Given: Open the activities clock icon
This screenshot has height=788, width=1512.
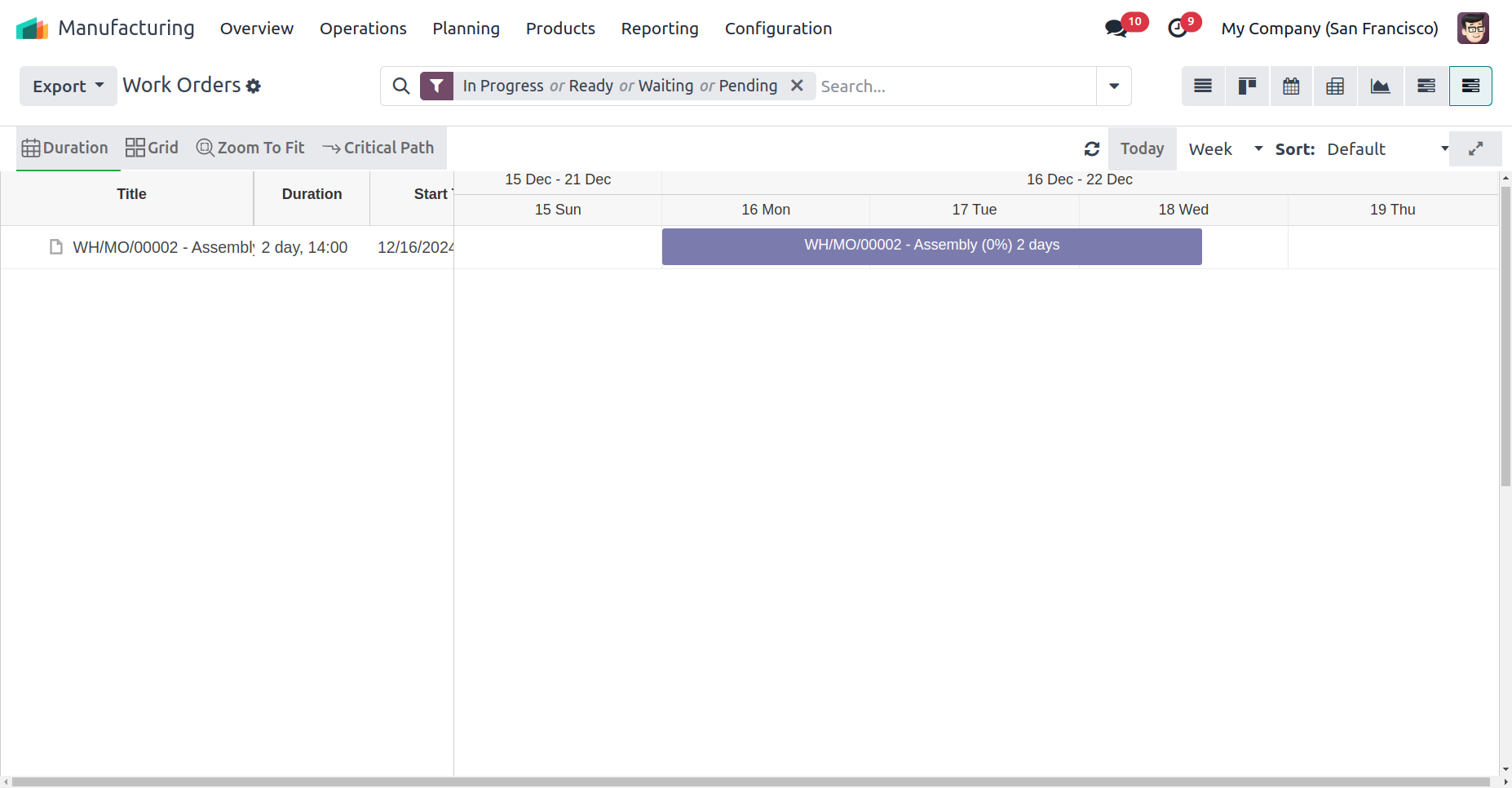Looking at the screenshot, I should coord(1178,29).
